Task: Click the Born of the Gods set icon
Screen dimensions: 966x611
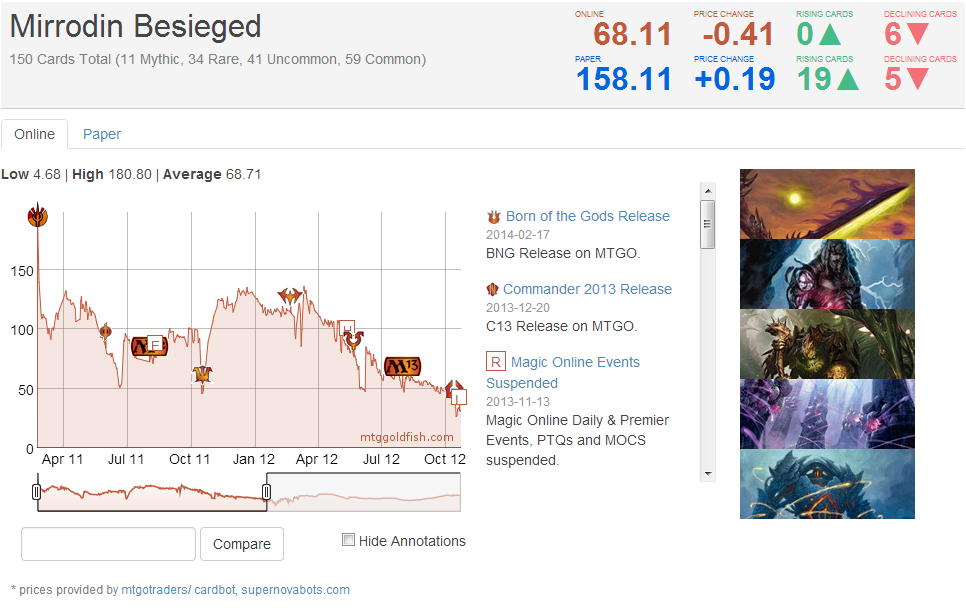Action: 493,216
